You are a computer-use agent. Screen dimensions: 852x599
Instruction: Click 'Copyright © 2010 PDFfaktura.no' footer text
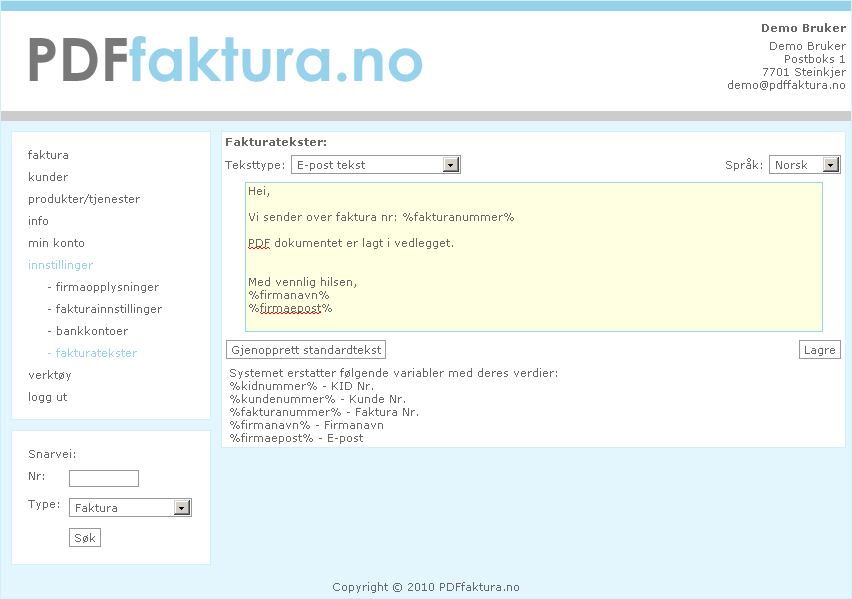[x=426, y=587]
